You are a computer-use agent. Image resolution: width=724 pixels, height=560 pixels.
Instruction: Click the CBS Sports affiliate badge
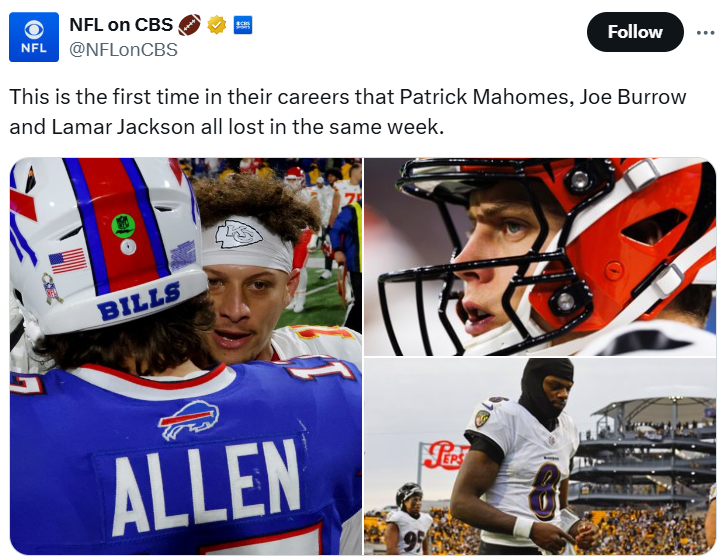point(242,24)
